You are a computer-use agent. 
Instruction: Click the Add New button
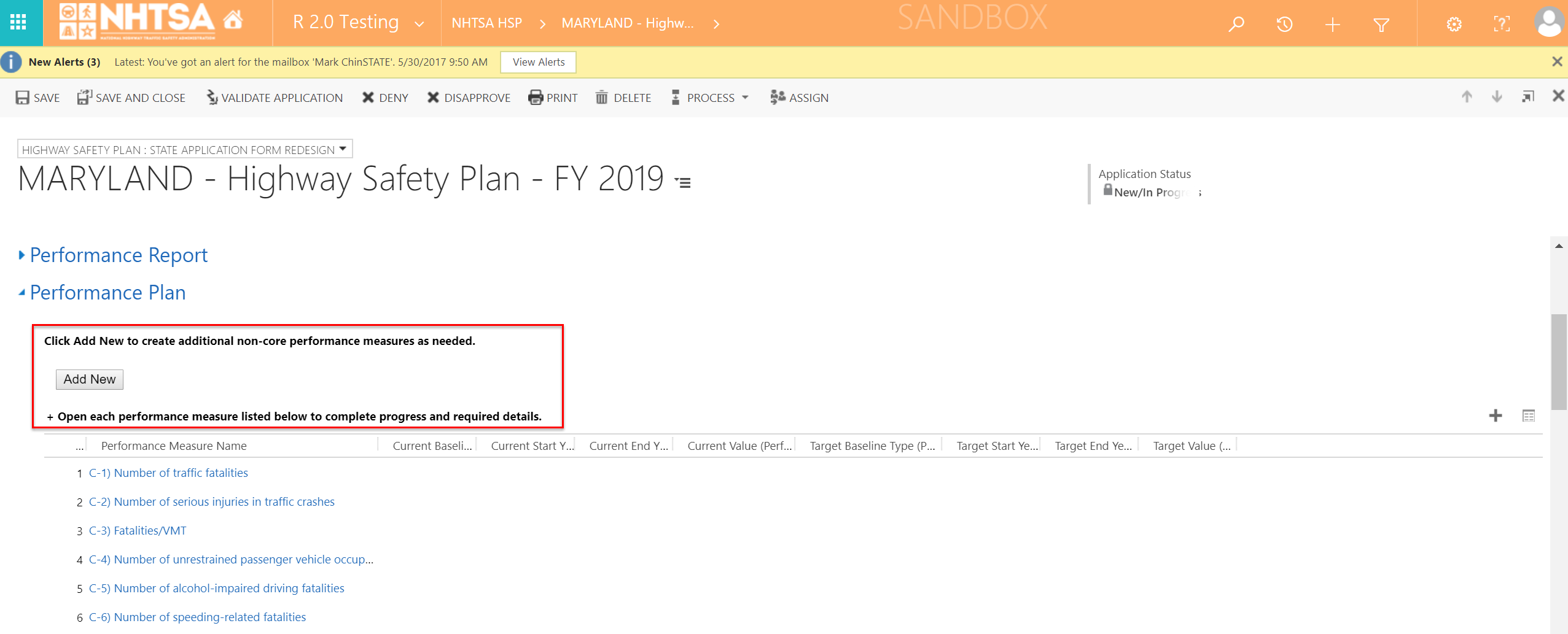(x=90, y=379)
